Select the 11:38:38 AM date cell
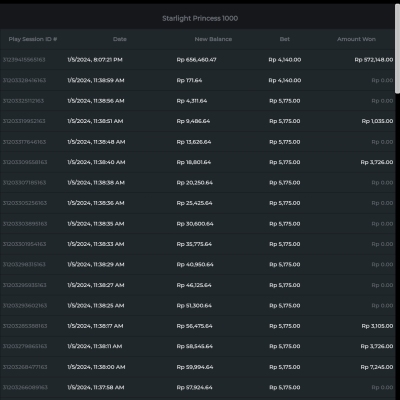 pyautogui.click(x=96, y=183)
